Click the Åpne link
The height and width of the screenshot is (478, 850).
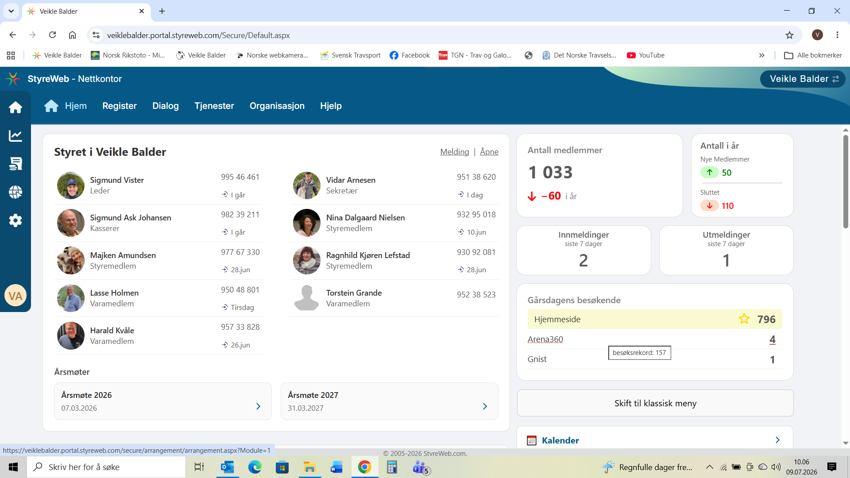pos(489,152)
